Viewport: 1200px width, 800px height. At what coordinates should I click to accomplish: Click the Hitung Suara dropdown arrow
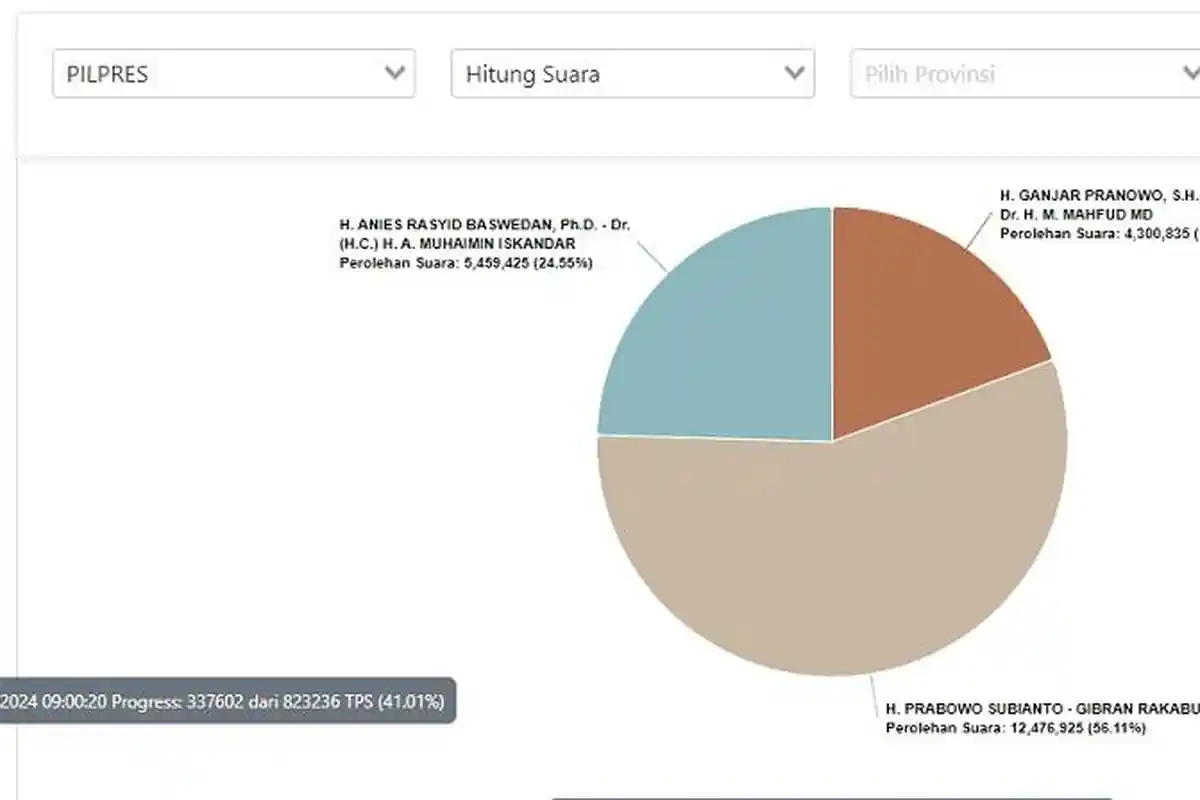[795, 73]
